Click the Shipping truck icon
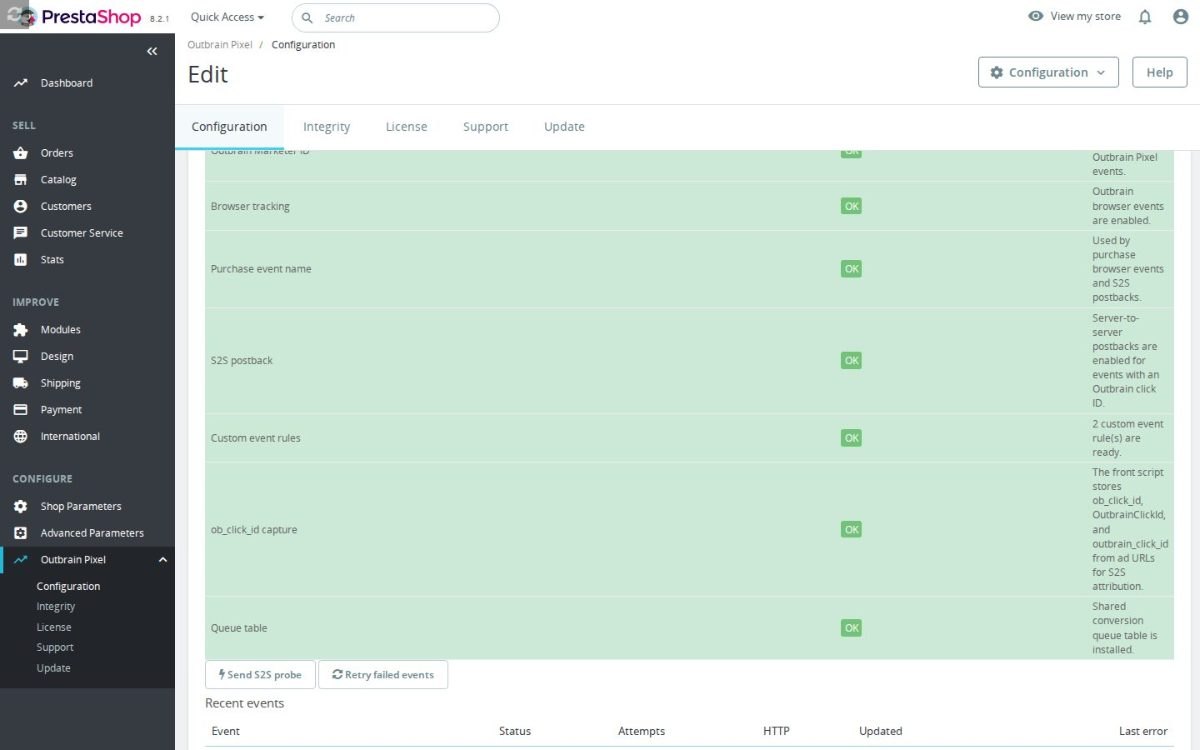 [20, 383]
